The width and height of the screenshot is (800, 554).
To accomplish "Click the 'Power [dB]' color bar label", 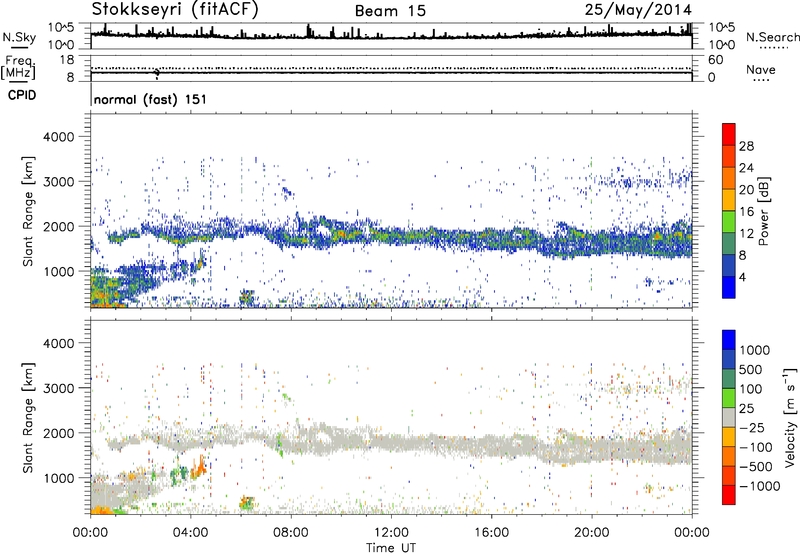I will click(763, 212).
